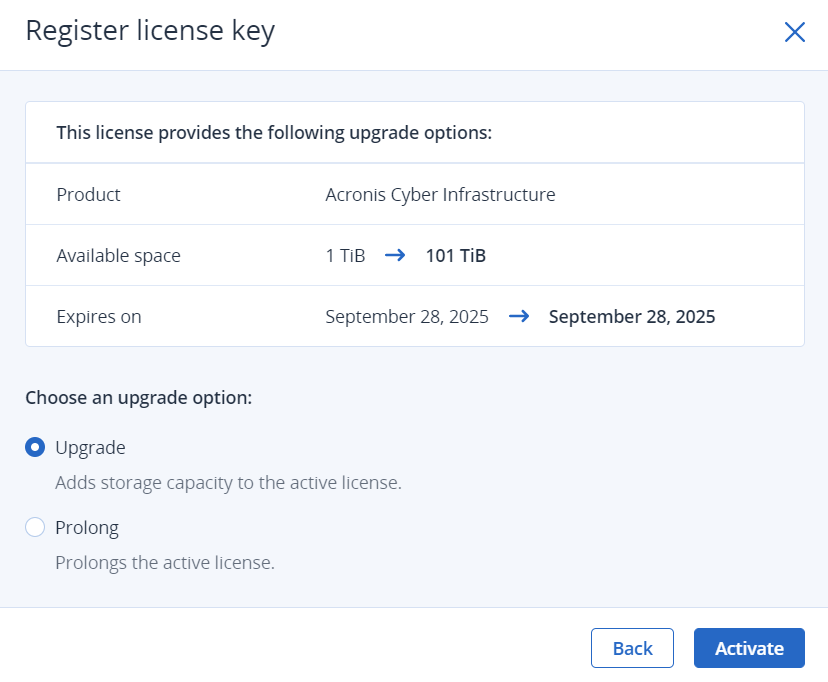Click the 'Expires on' row label
Viewport: 828px width, 682px height.
coord(99,317)
